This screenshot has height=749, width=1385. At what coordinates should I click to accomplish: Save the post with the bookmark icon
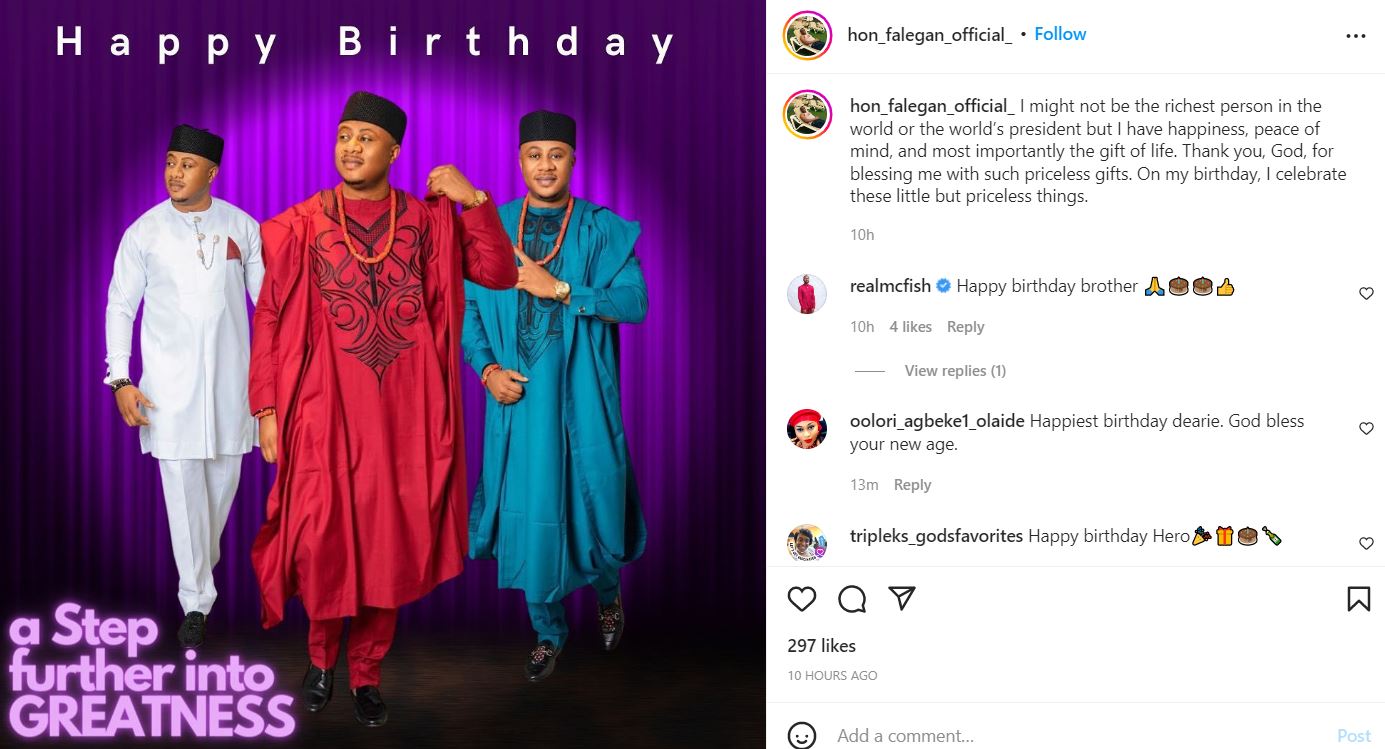[x=1358, y=598]
